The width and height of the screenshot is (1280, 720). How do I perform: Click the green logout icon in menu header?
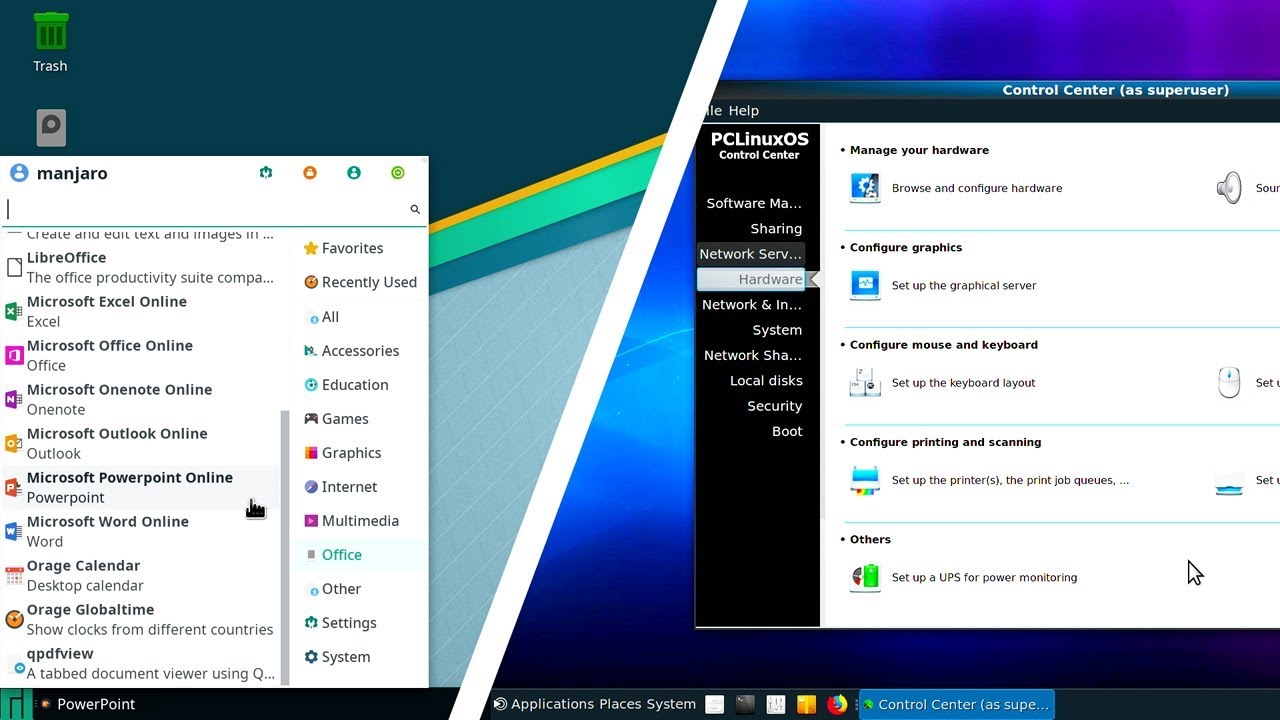pyautogui.click(x=398, y=173)
